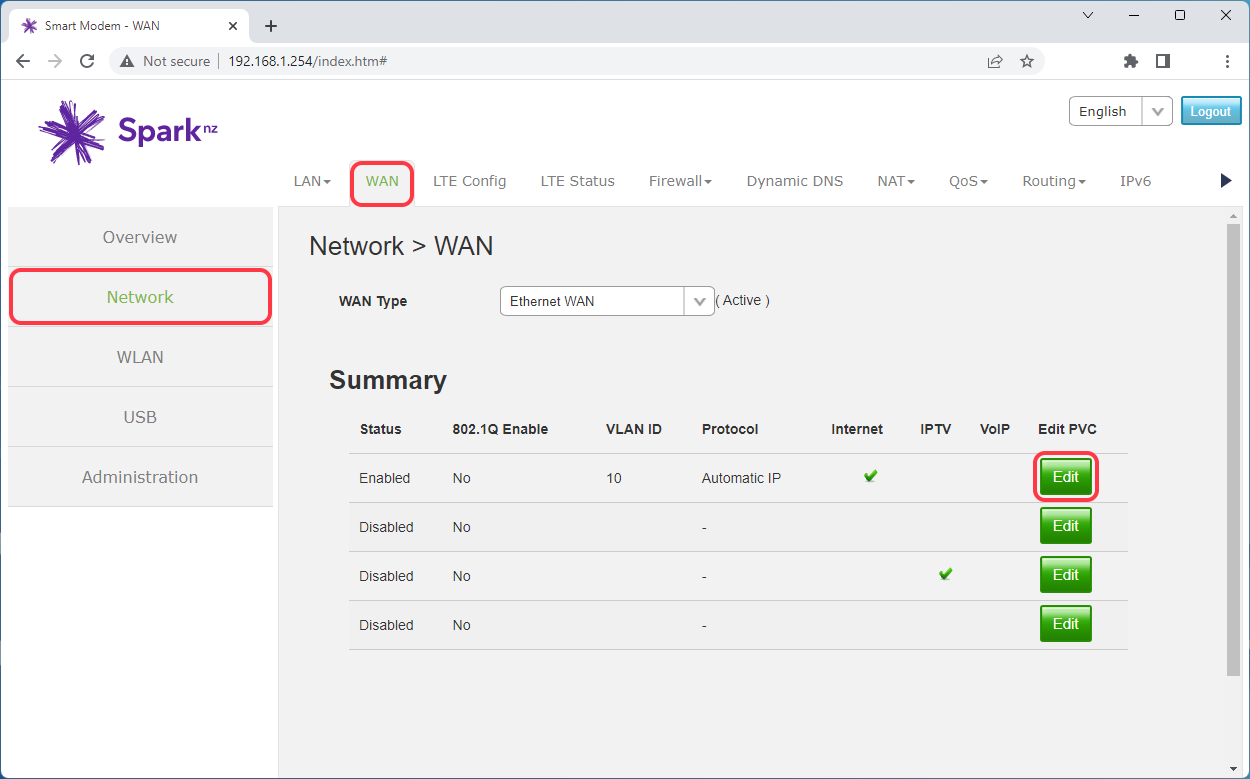Click the 'Network > WAN' heading
The height and width of the screenshot is (779, 1250).
[401, 246]
